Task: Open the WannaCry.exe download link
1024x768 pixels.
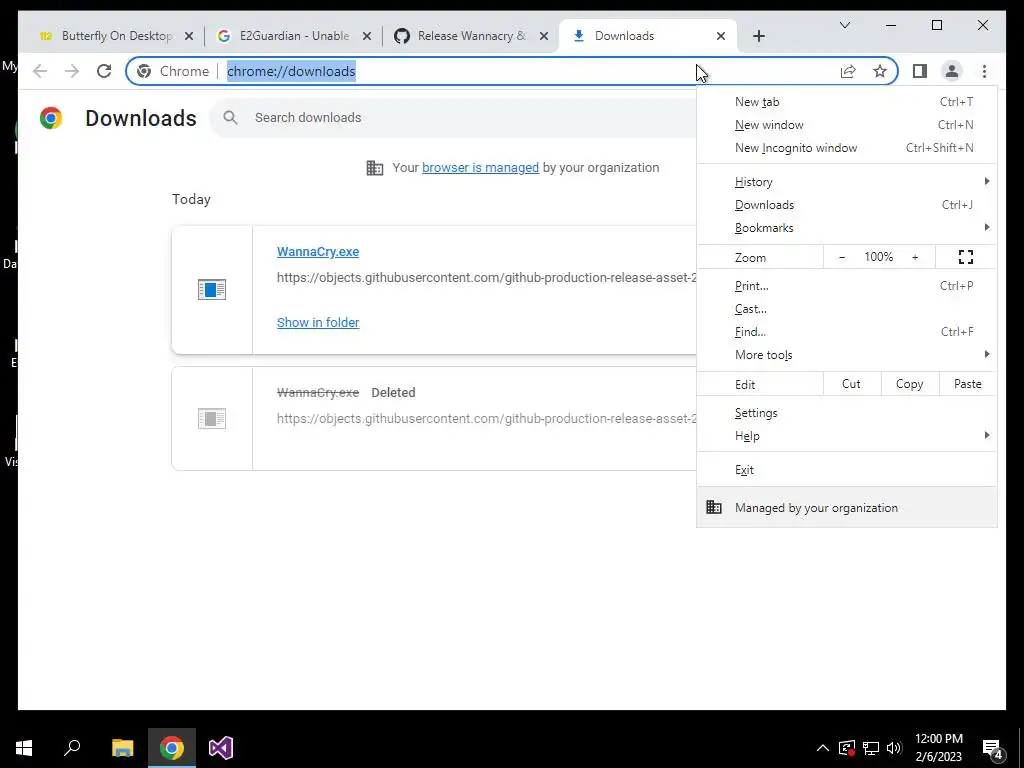Action: tap(317, 251)
